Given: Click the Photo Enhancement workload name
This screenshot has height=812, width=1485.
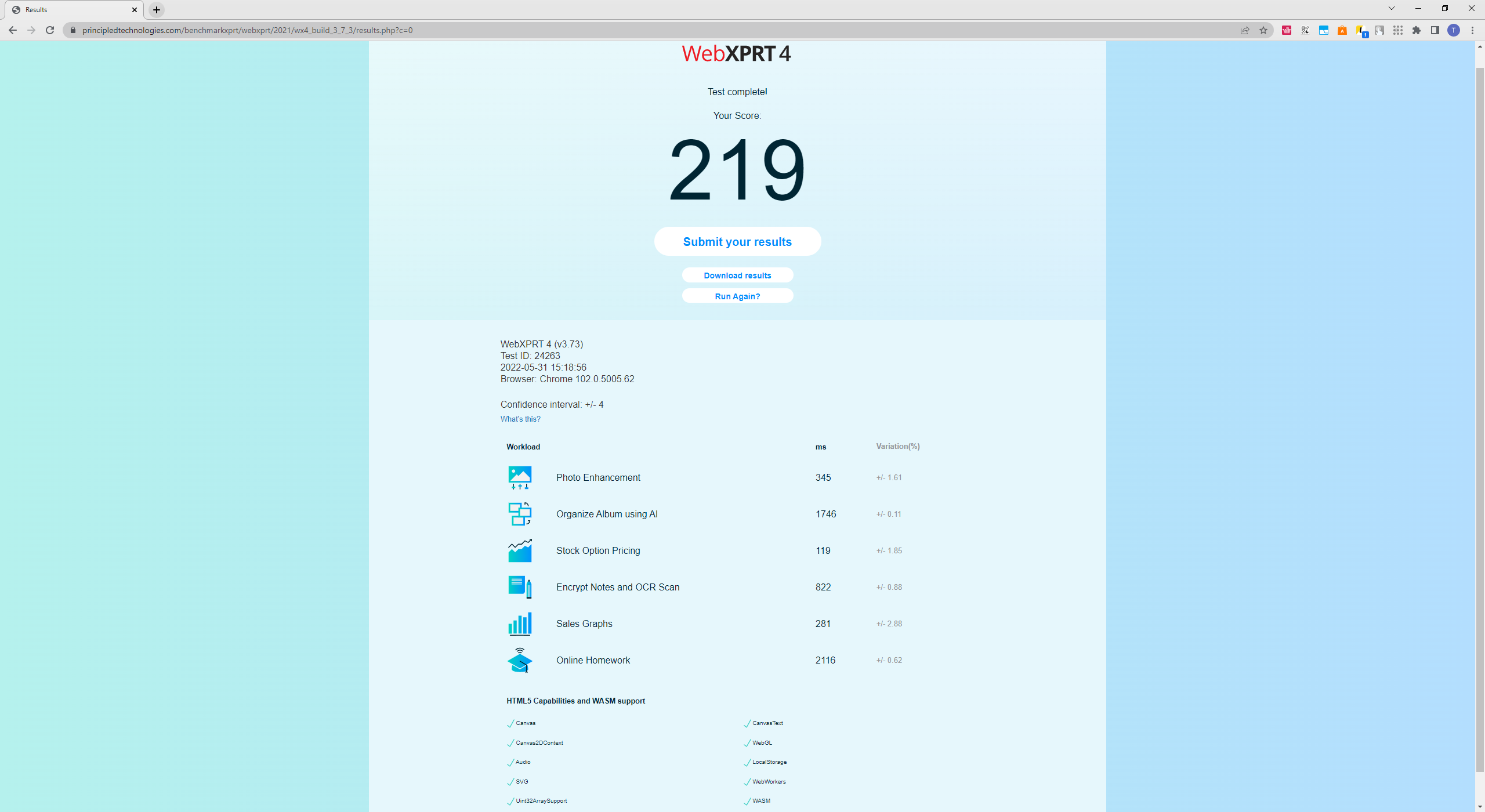Looking at the screenshot, I should [598, 477].
